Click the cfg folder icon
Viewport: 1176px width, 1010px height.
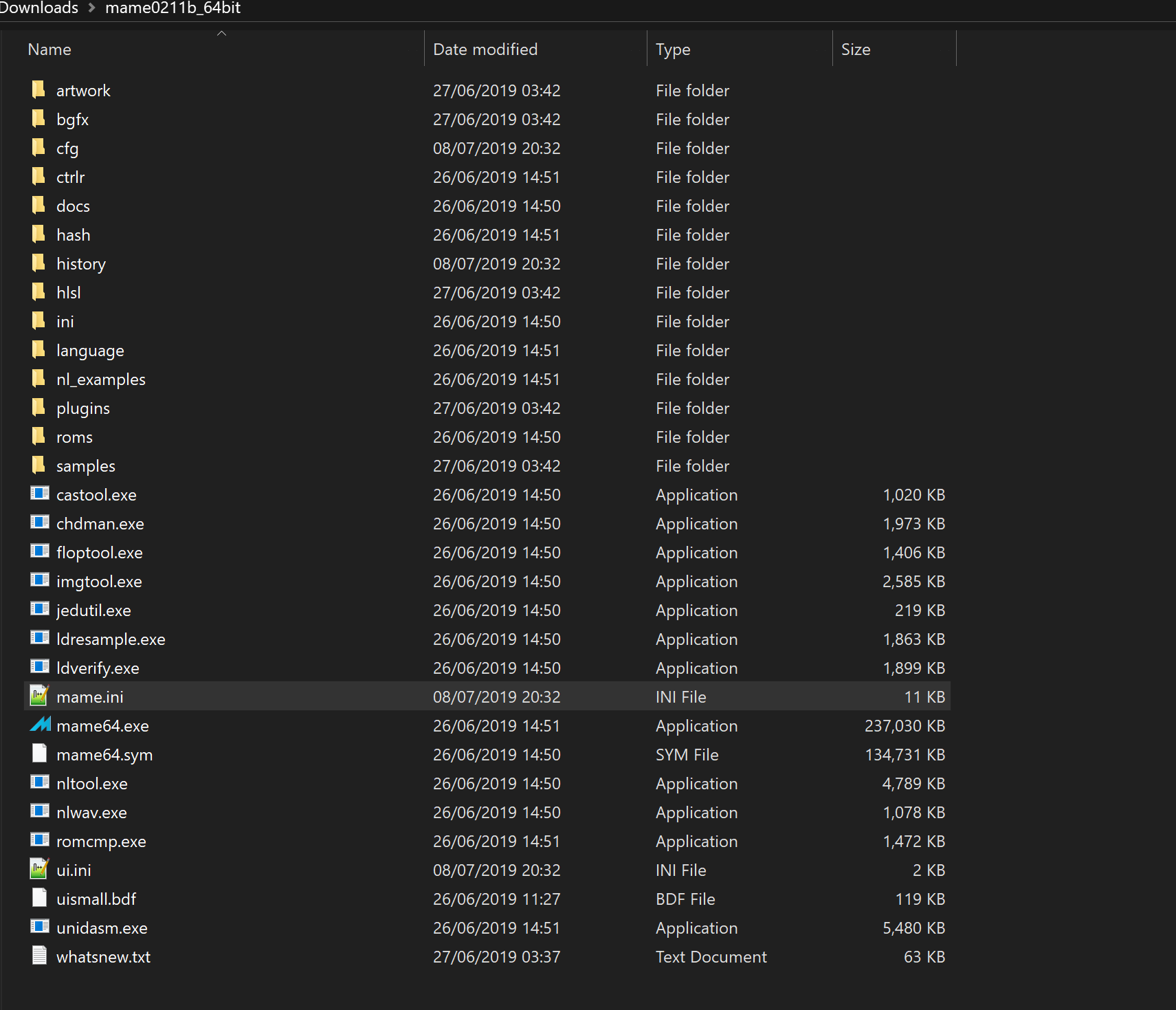point(38,147)
